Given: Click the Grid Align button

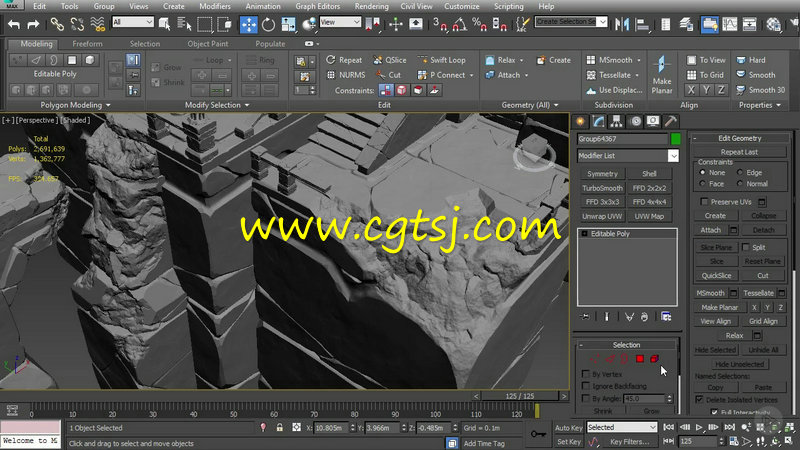Looking at the screenshot, I should [x=763, y=321].
